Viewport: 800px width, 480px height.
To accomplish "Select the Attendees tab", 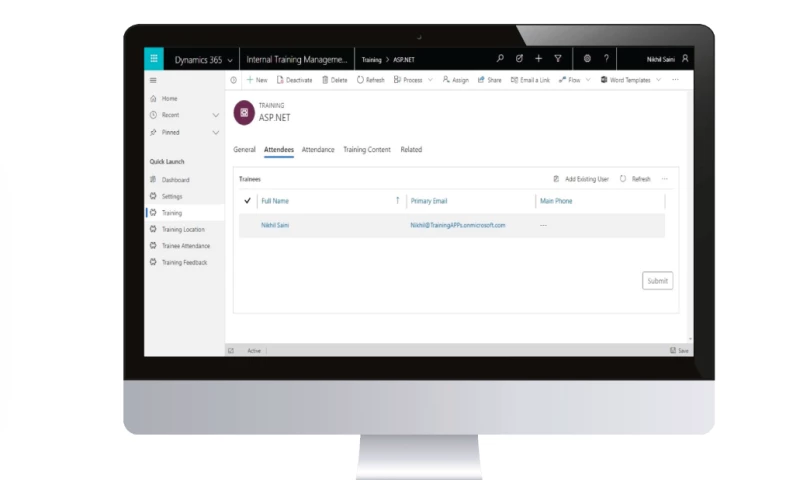I will pos(279,149).
